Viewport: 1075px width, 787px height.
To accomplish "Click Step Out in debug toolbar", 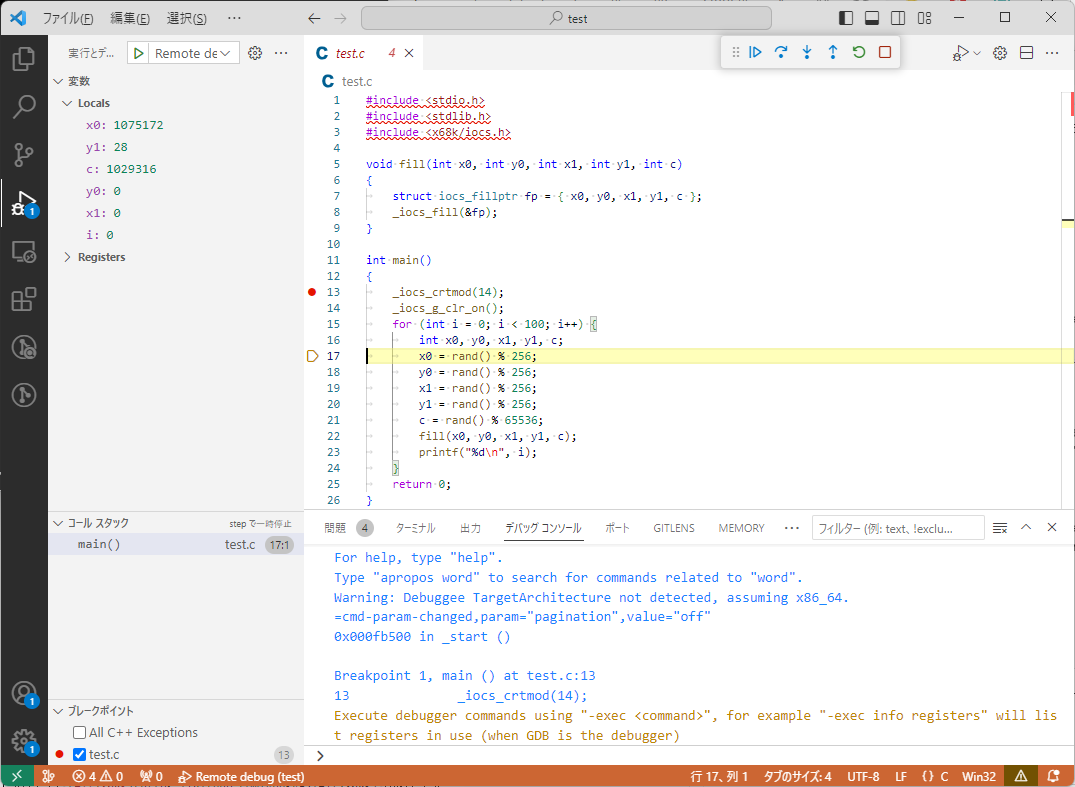I will click(833, 52).
